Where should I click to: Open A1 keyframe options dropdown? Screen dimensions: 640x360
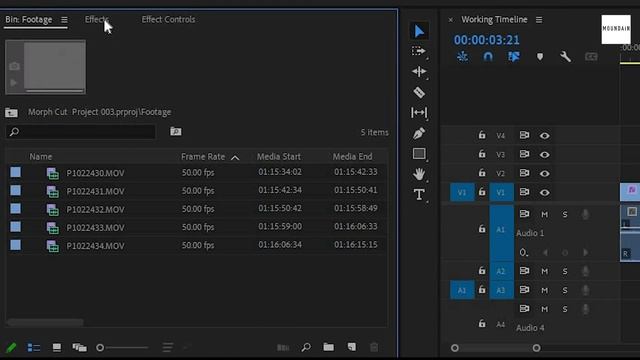point(524,253)
